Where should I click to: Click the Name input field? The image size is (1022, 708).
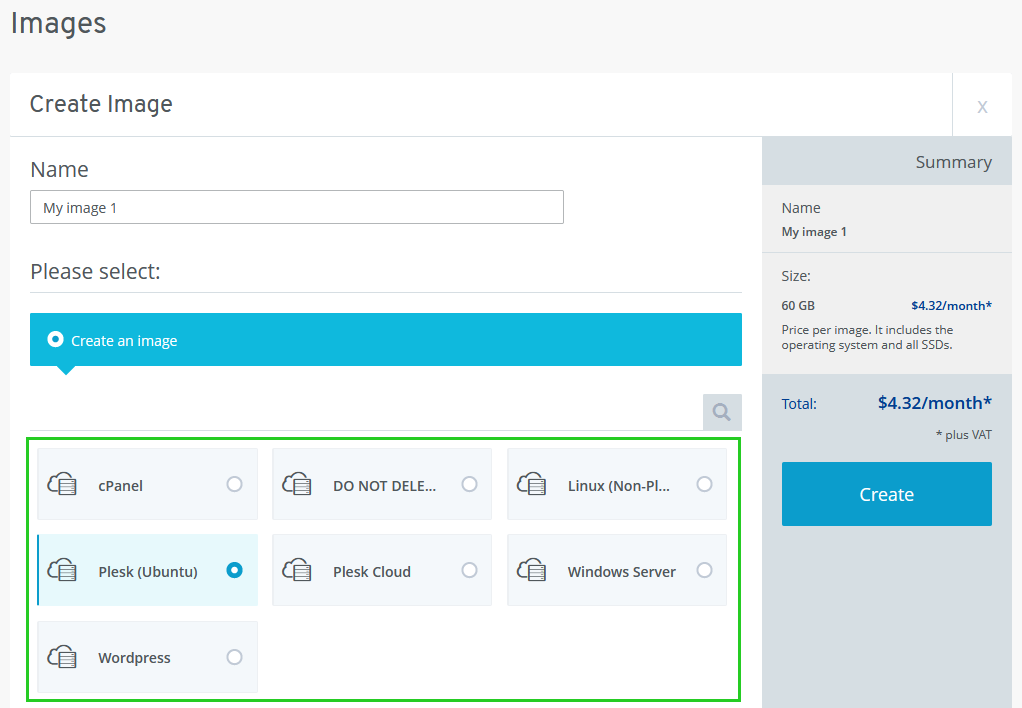pyautogui.click(x=296, y=207)
